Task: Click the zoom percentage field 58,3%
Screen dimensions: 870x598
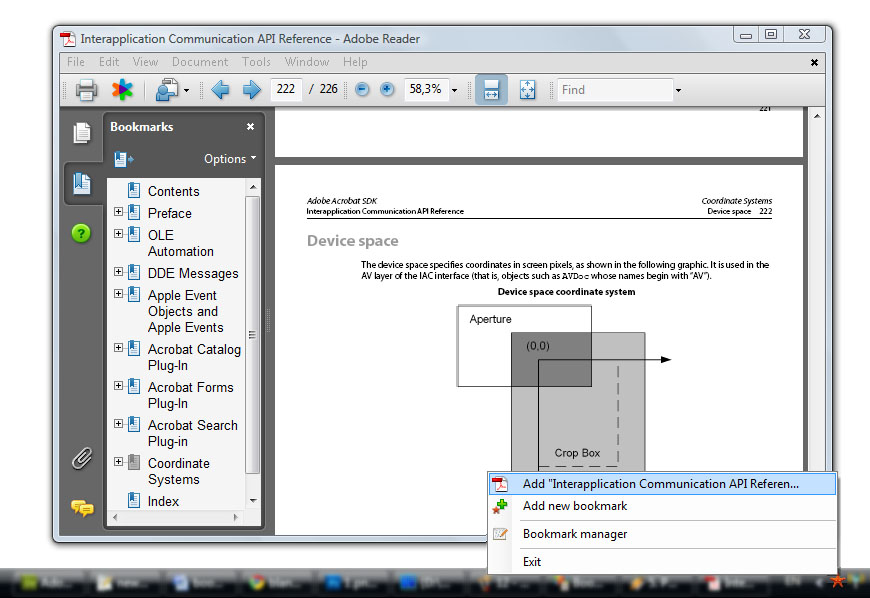Action: tap(426, 89)
